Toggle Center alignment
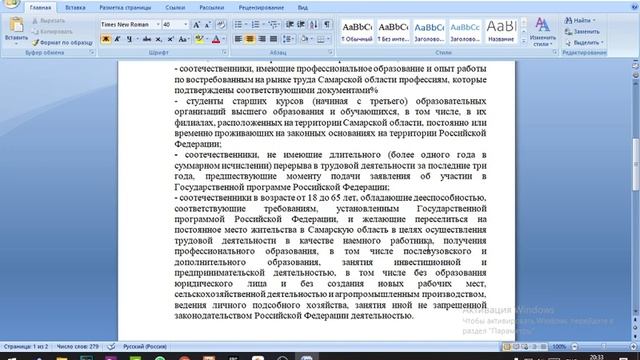Screen dimensions: 640x360 click(250, 39)
